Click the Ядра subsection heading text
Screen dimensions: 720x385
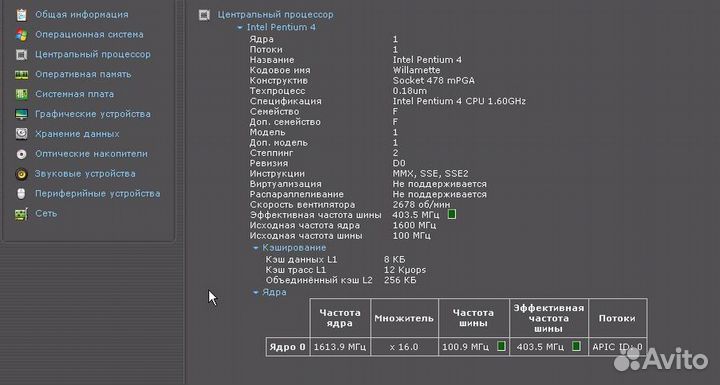point(274,292)
